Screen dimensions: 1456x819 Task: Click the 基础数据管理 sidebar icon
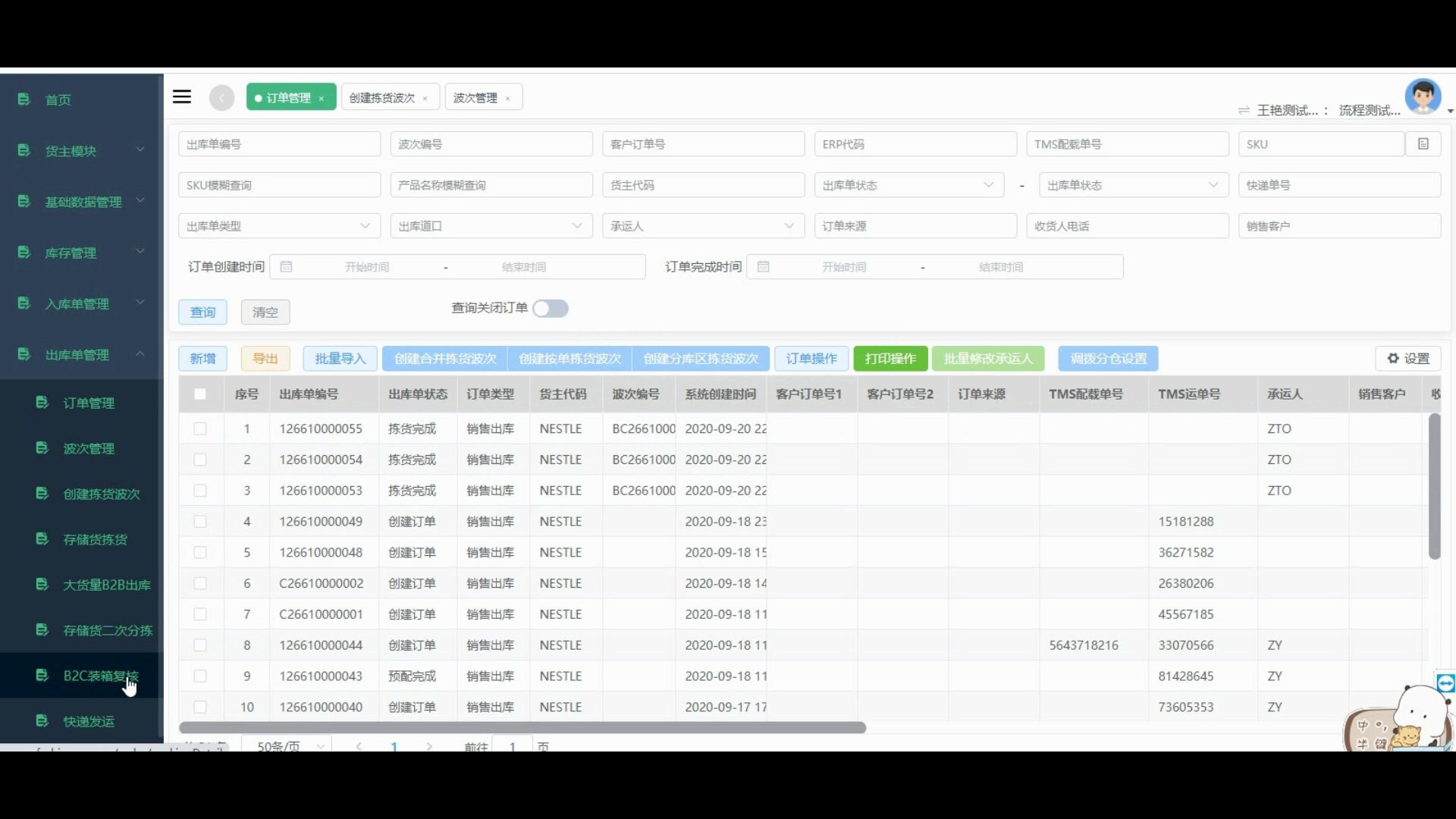tap(24, 201)
